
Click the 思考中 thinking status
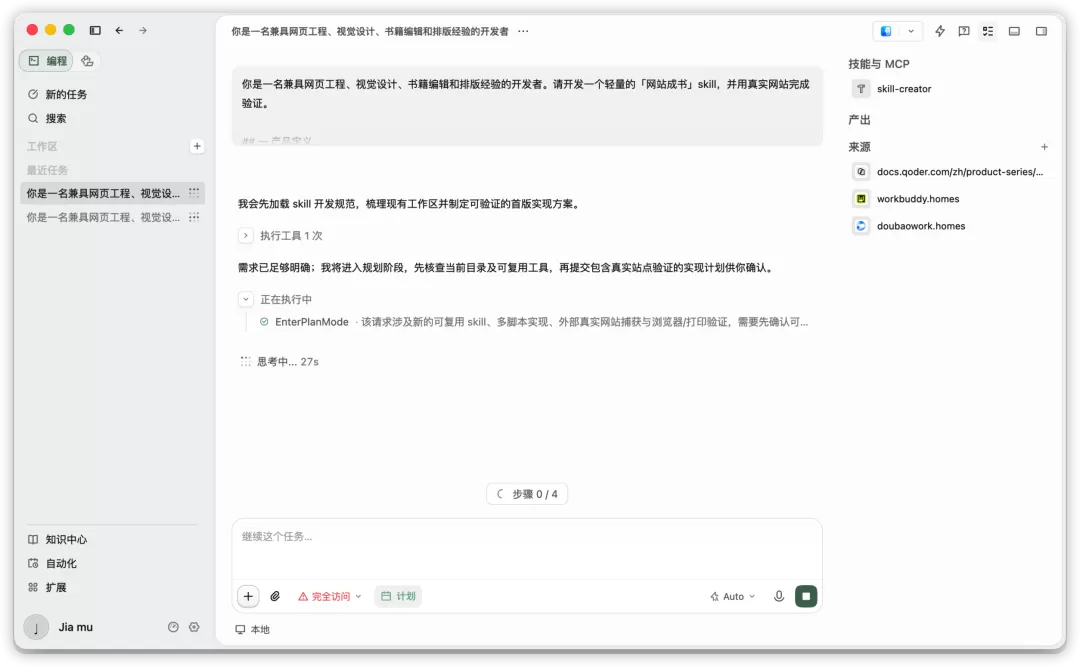tap(279, 362)
